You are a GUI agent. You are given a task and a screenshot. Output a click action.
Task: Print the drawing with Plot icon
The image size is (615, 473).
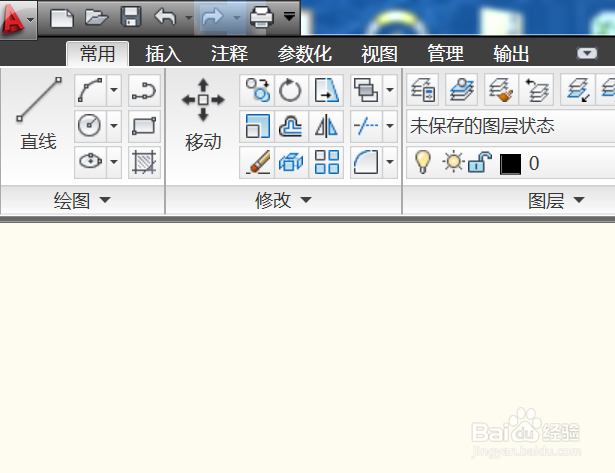click(262, 18)
